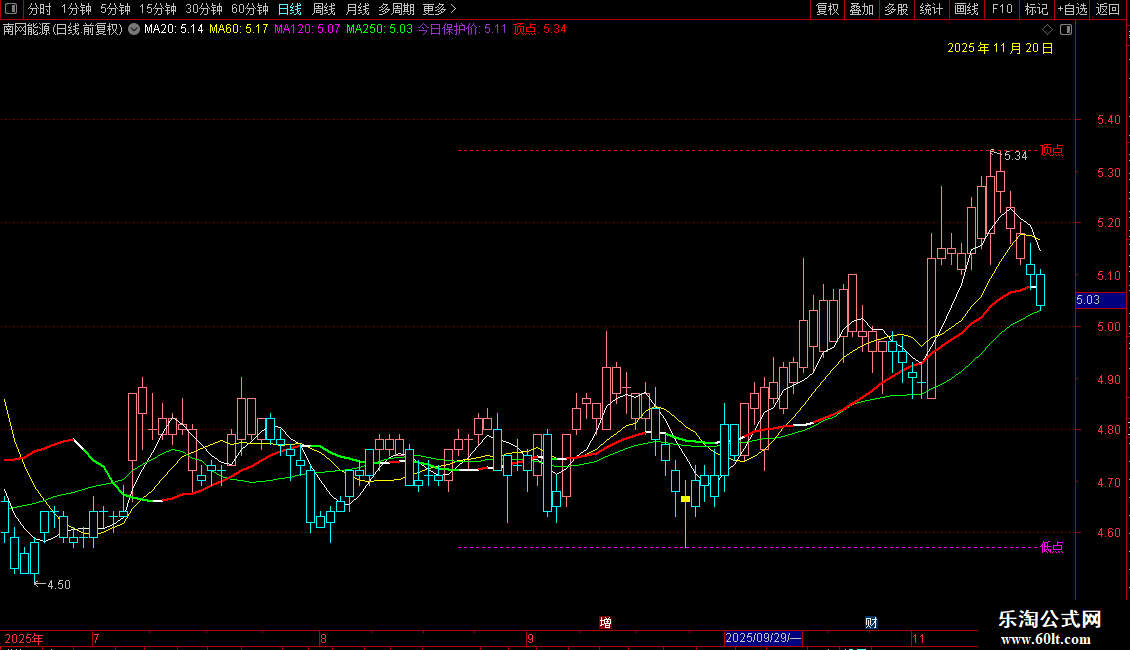Click the 5.10 price axis label
Screen dimensions: 1130x650
point(1108,275)
